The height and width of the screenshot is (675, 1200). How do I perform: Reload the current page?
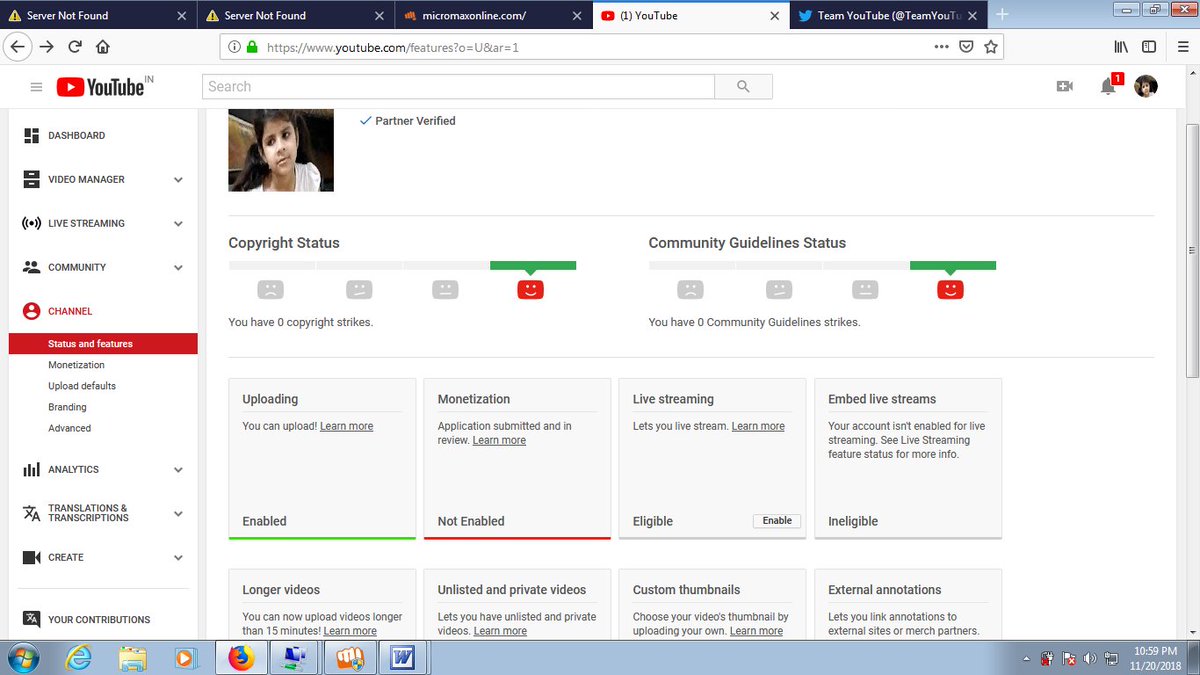[x=75, y=46]
